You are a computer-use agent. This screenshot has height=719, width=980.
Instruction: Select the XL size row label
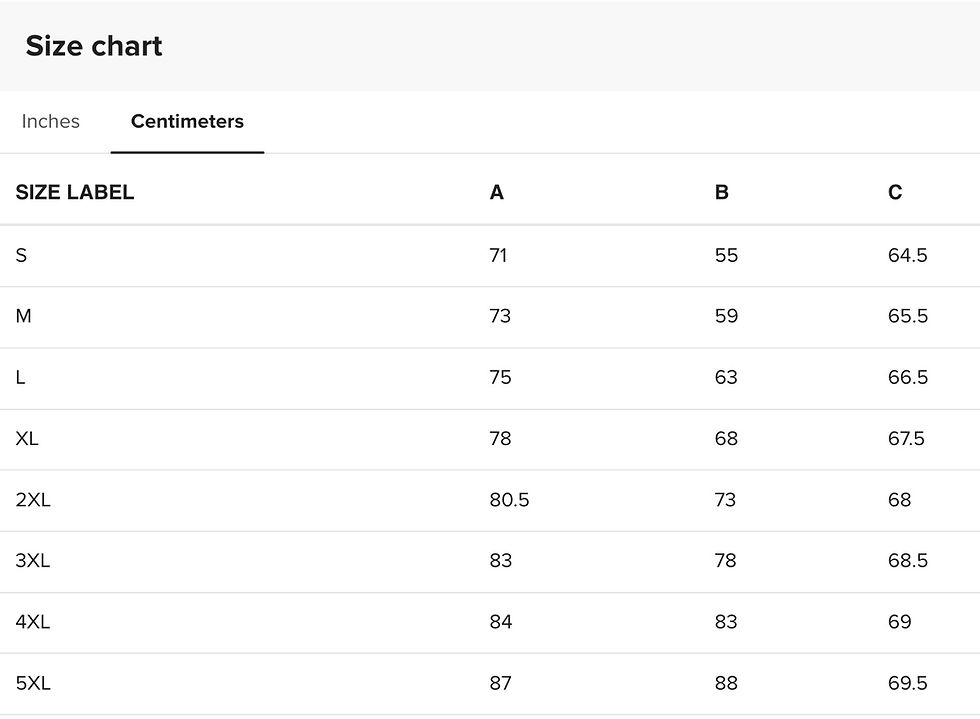coord(27,438)
